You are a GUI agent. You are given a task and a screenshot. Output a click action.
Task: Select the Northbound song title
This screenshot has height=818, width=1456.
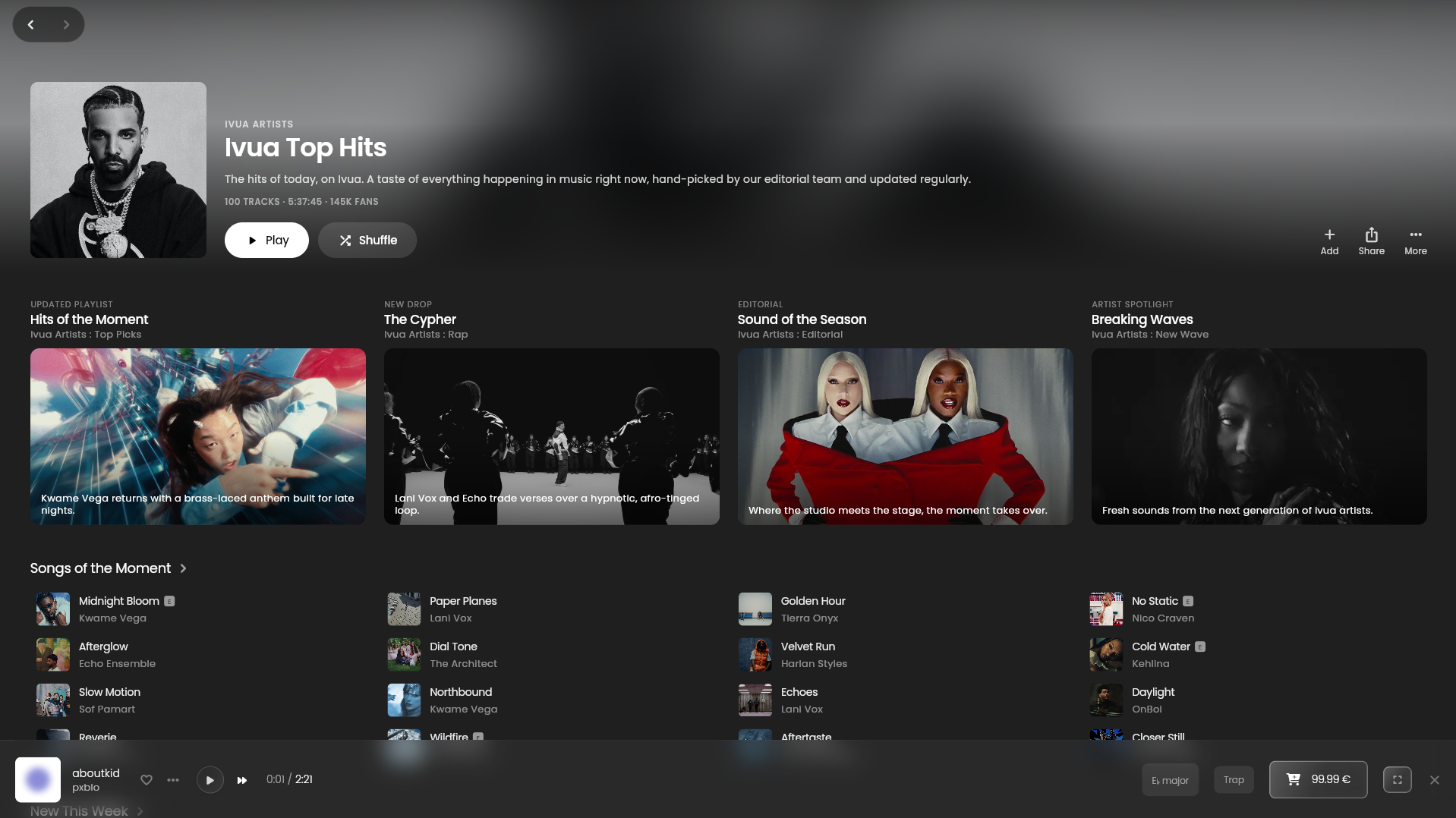pyautogui.click(x=461, y=692)
